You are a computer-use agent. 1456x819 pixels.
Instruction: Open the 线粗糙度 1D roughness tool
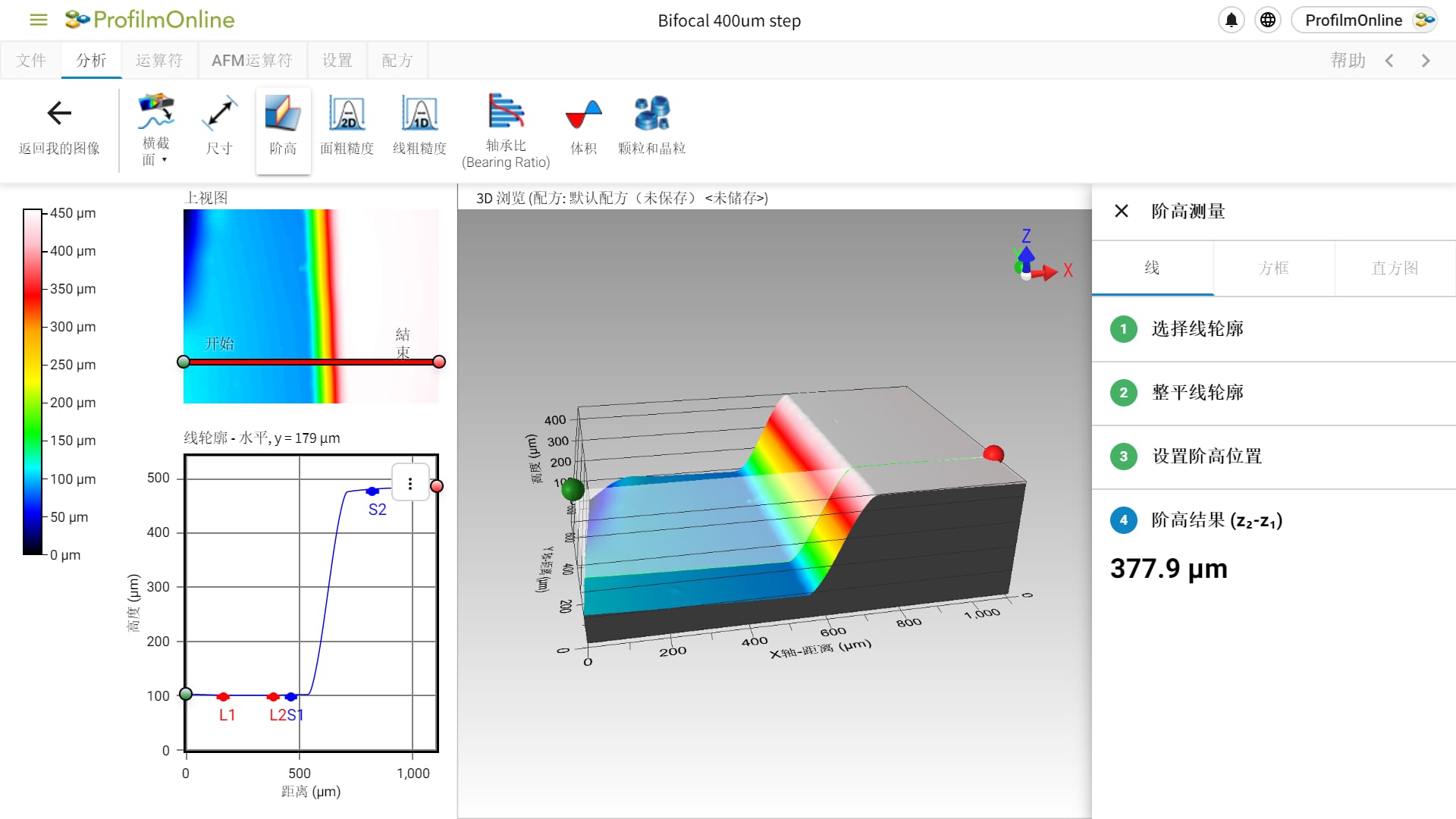419,127
